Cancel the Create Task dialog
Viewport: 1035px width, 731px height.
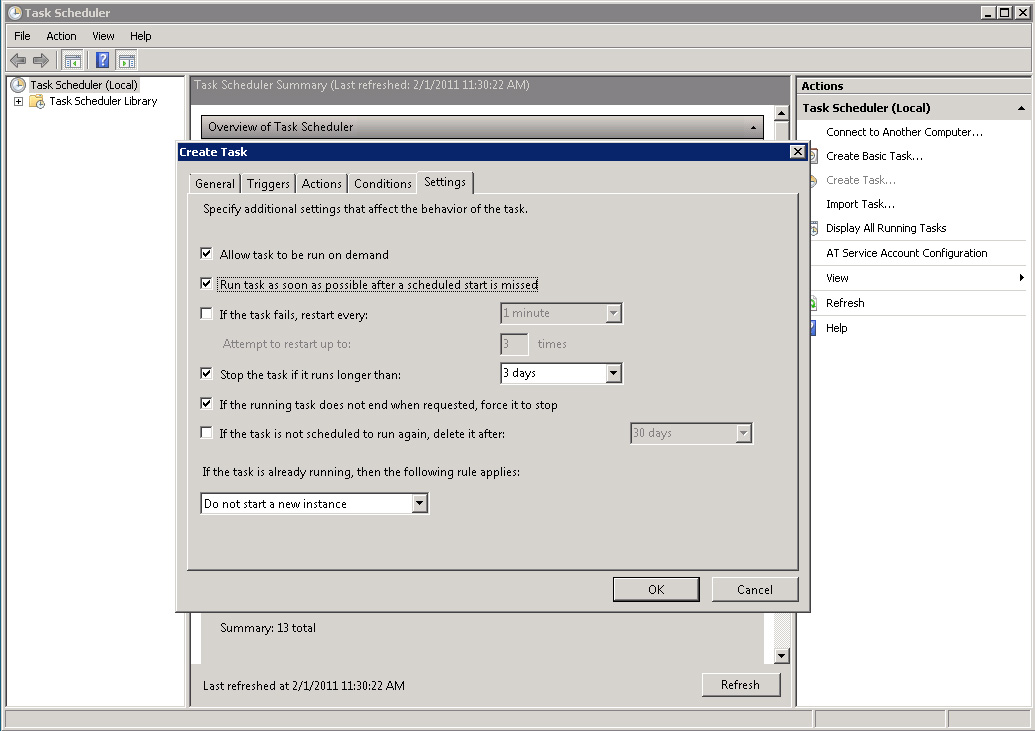click(754, 590)
